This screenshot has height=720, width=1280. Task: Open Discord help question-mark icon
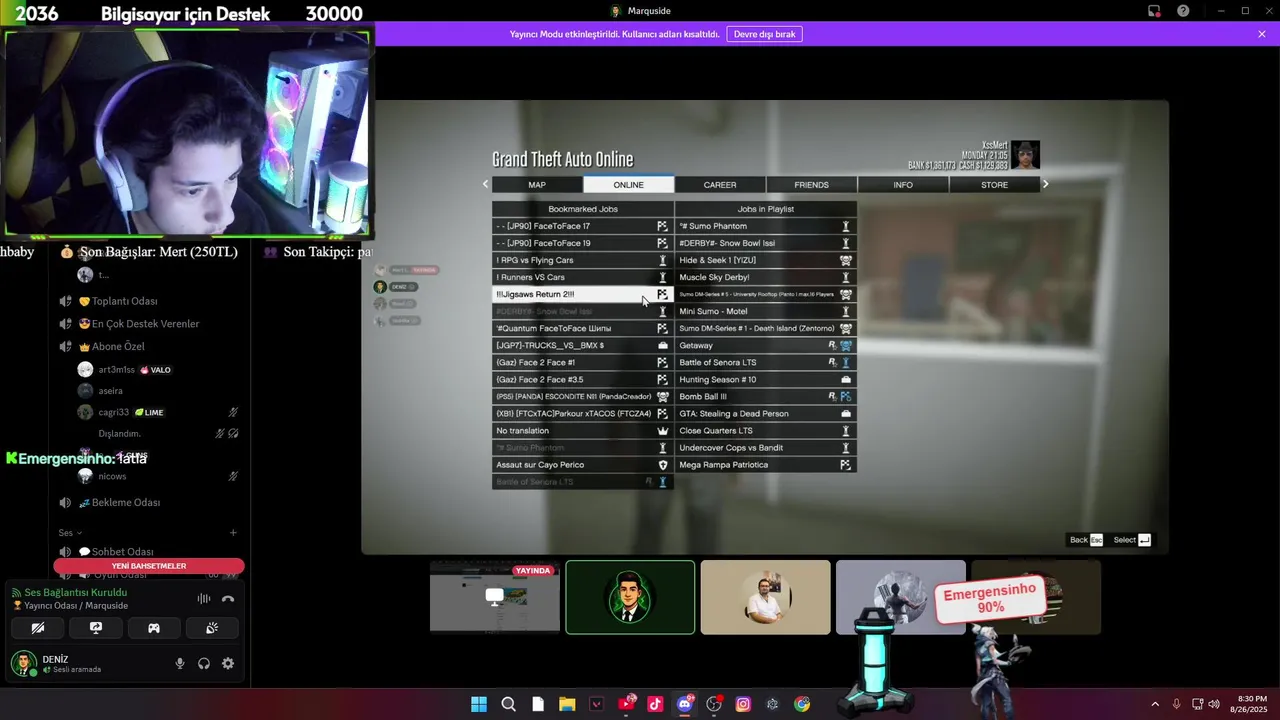point(1184,11)
